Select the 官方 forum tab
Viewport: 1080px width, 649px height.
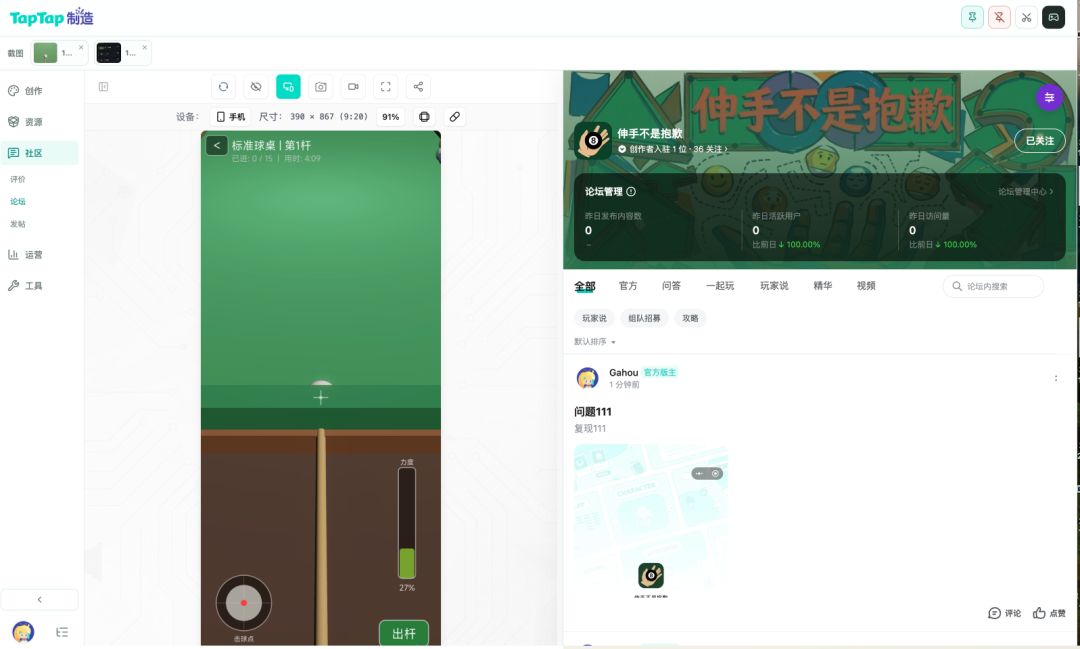(x=628, y=286)
